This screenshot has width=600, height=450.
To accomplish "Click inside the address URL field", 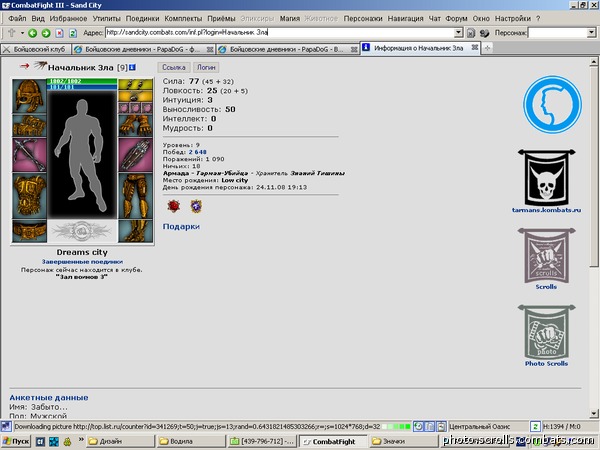I will (279, 33).
